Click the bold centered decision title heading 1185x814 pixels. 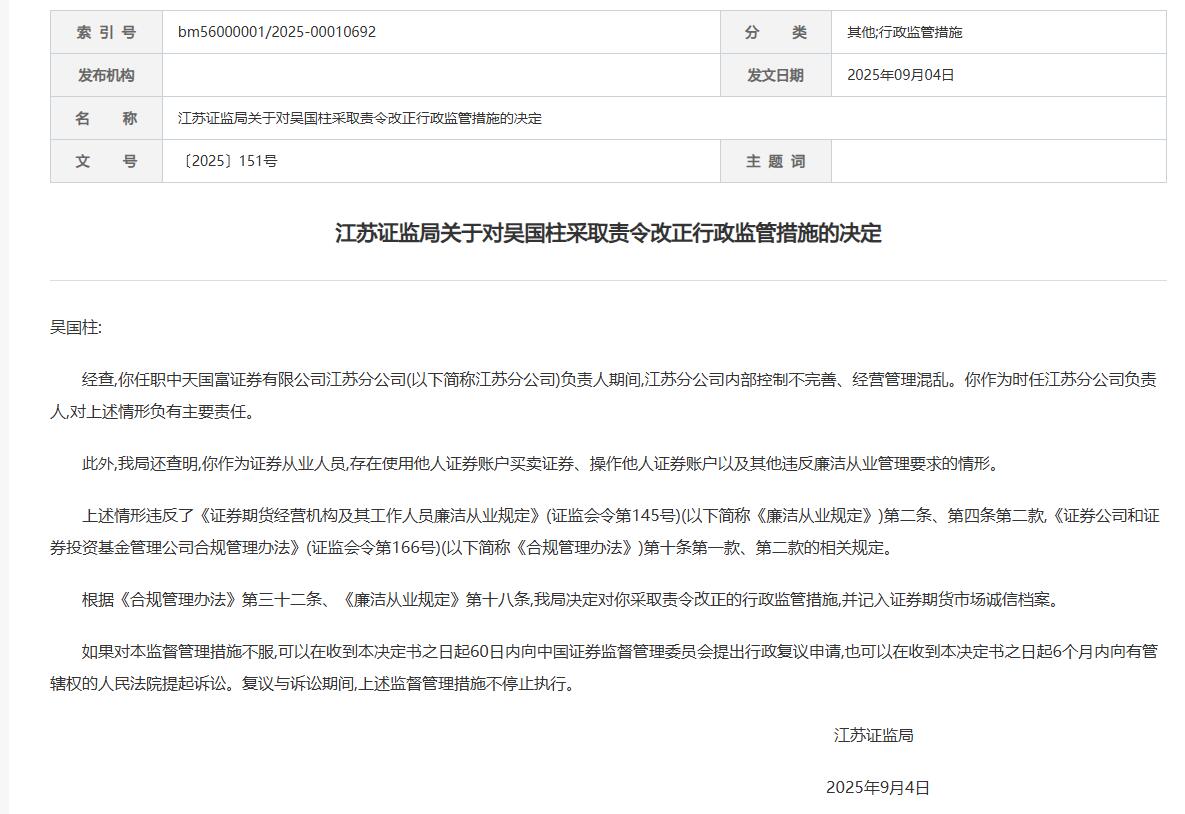point(608,233)
